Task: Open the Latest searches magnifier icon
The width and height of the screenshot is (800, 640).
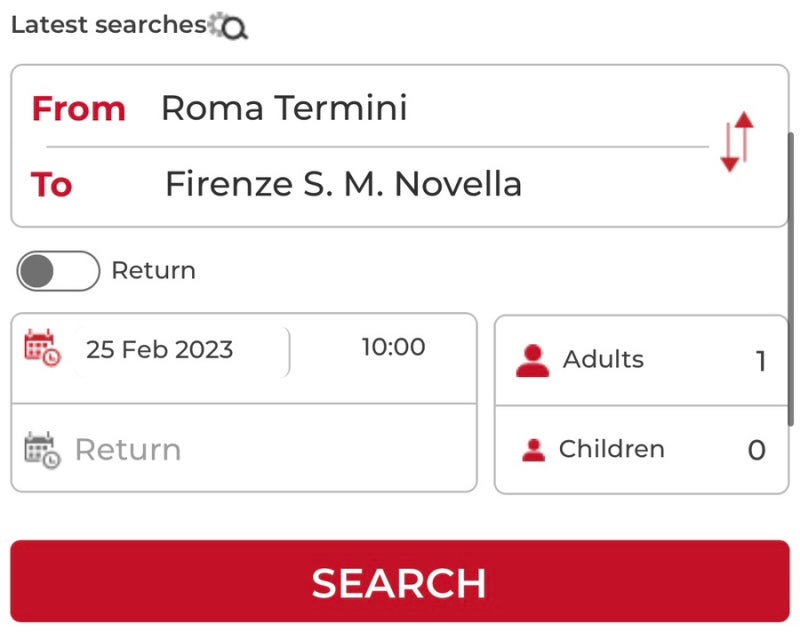Action: pyautogui.click(x=229, y=26)
